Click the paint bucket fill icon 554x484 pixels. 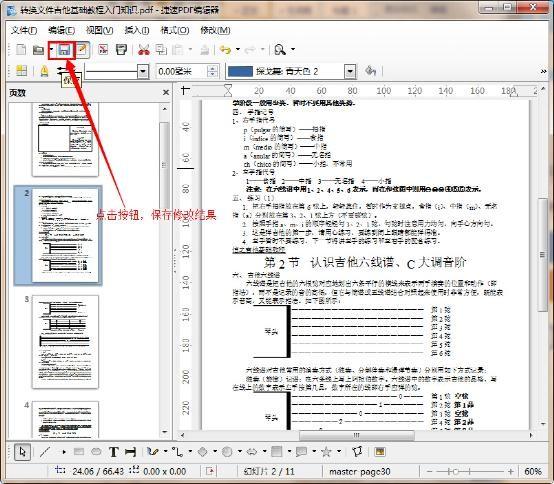point(371,71)
